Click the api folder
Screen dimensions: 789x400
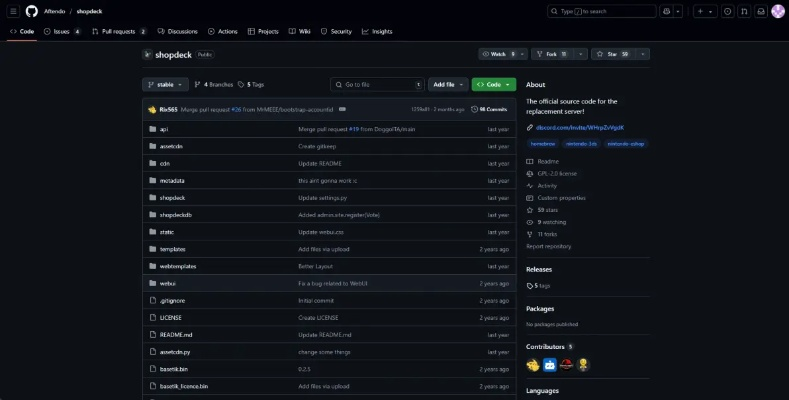164,129
